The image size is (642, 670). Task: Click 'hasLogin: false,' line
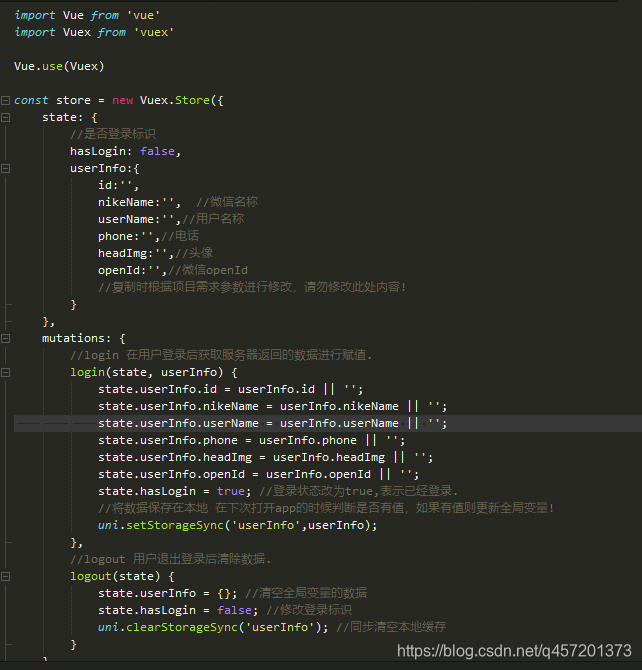tap(126, 151)
